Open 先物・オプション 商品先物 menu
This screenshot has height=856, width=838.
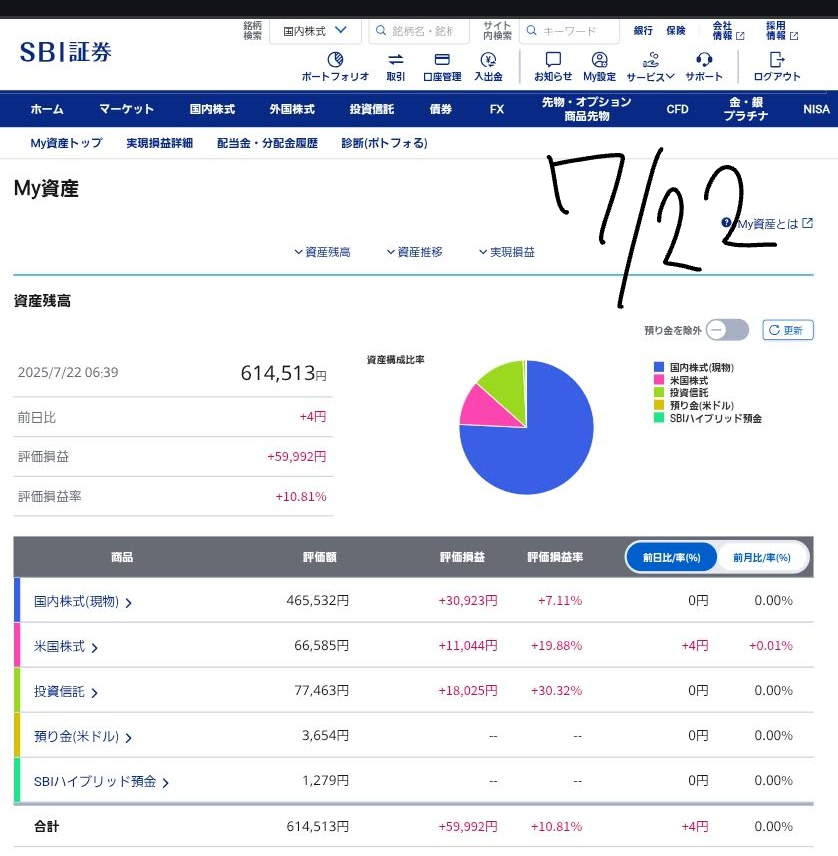pos(586,109)
